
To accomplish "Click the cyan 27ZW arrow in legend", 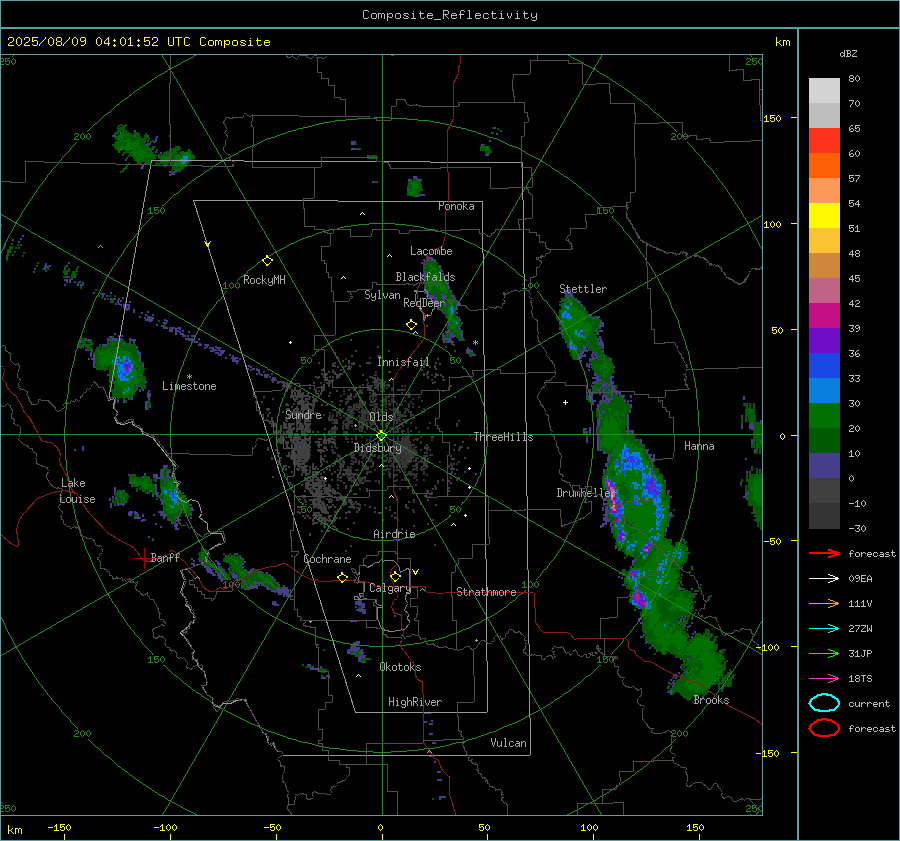I will coord(824,629).
